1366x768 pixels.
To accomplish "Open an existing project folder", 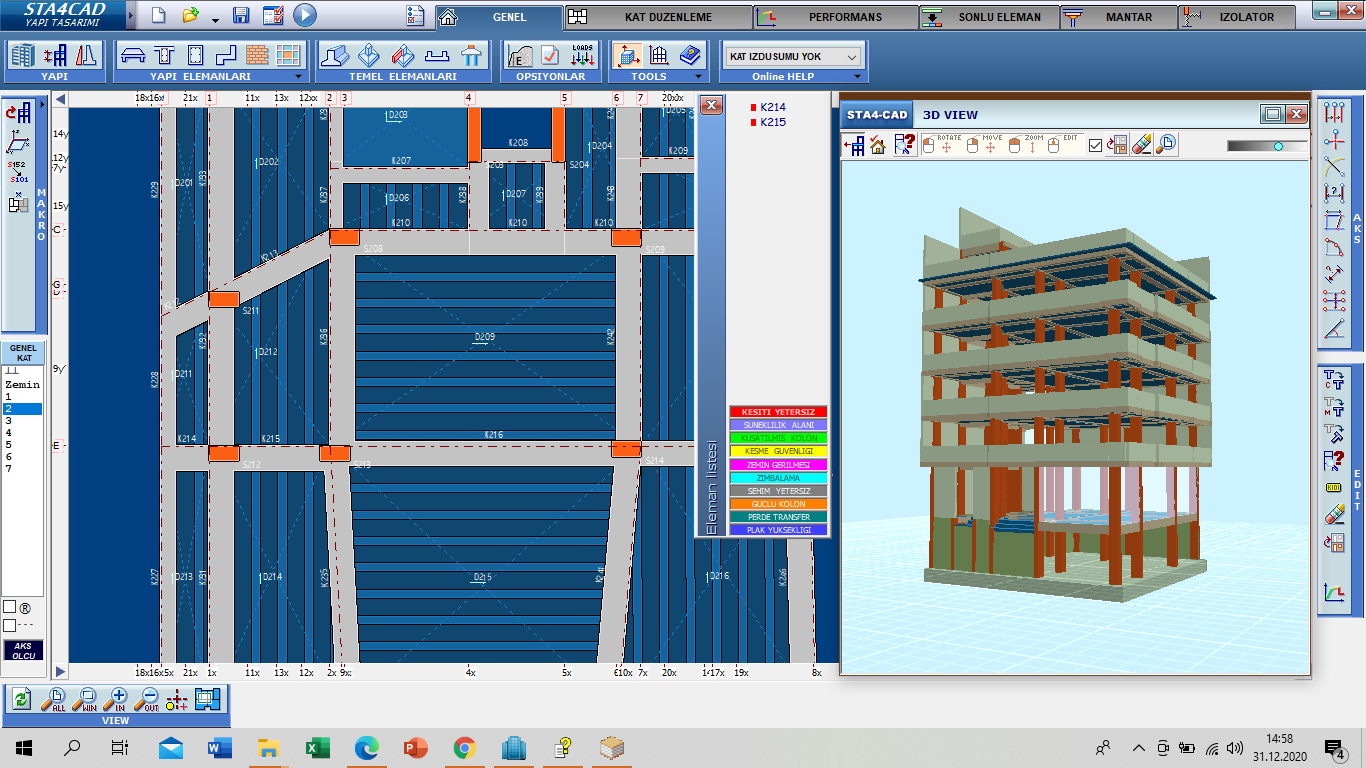I will click(191, 16).
